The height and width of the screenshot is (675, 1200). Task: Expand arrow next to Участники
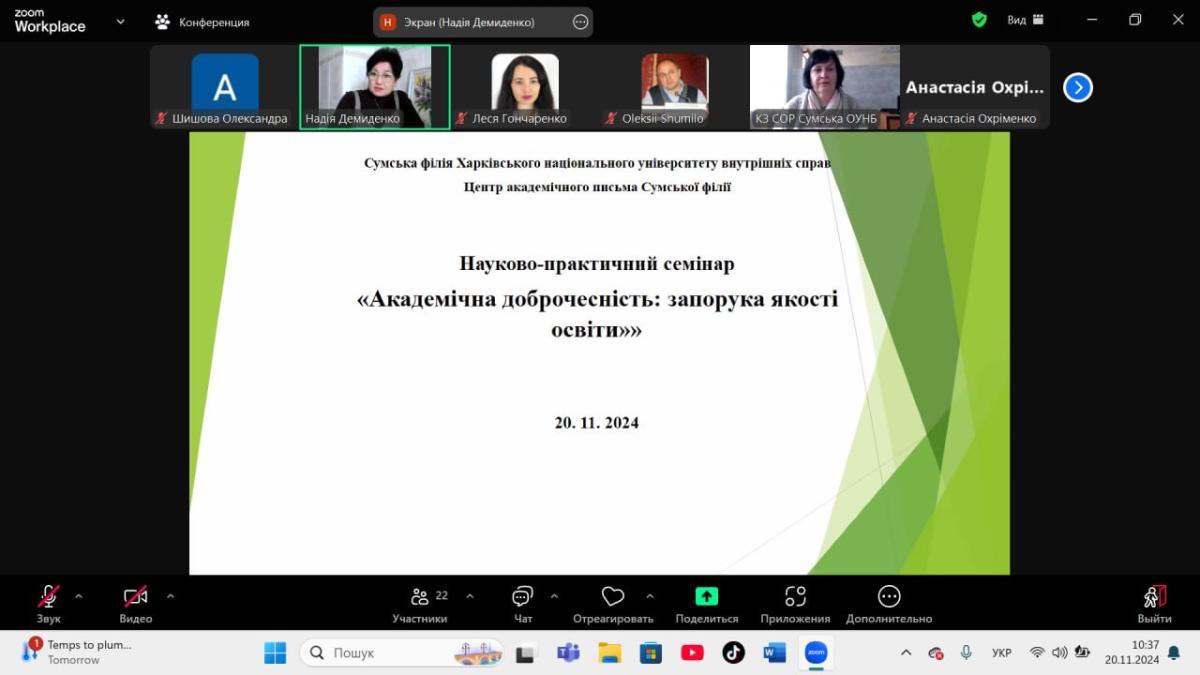pos(470,596)
